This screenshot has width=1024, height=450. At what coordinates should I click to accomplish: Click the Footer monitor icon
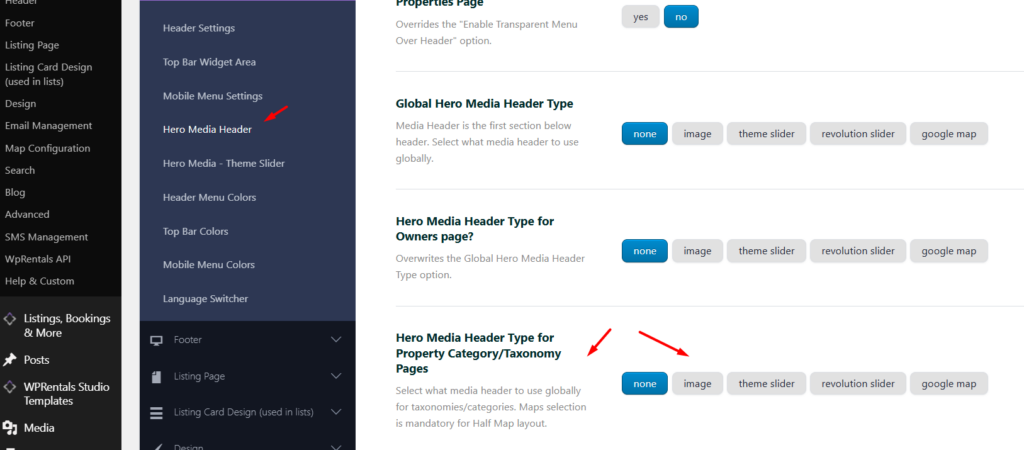click(156, 340)
